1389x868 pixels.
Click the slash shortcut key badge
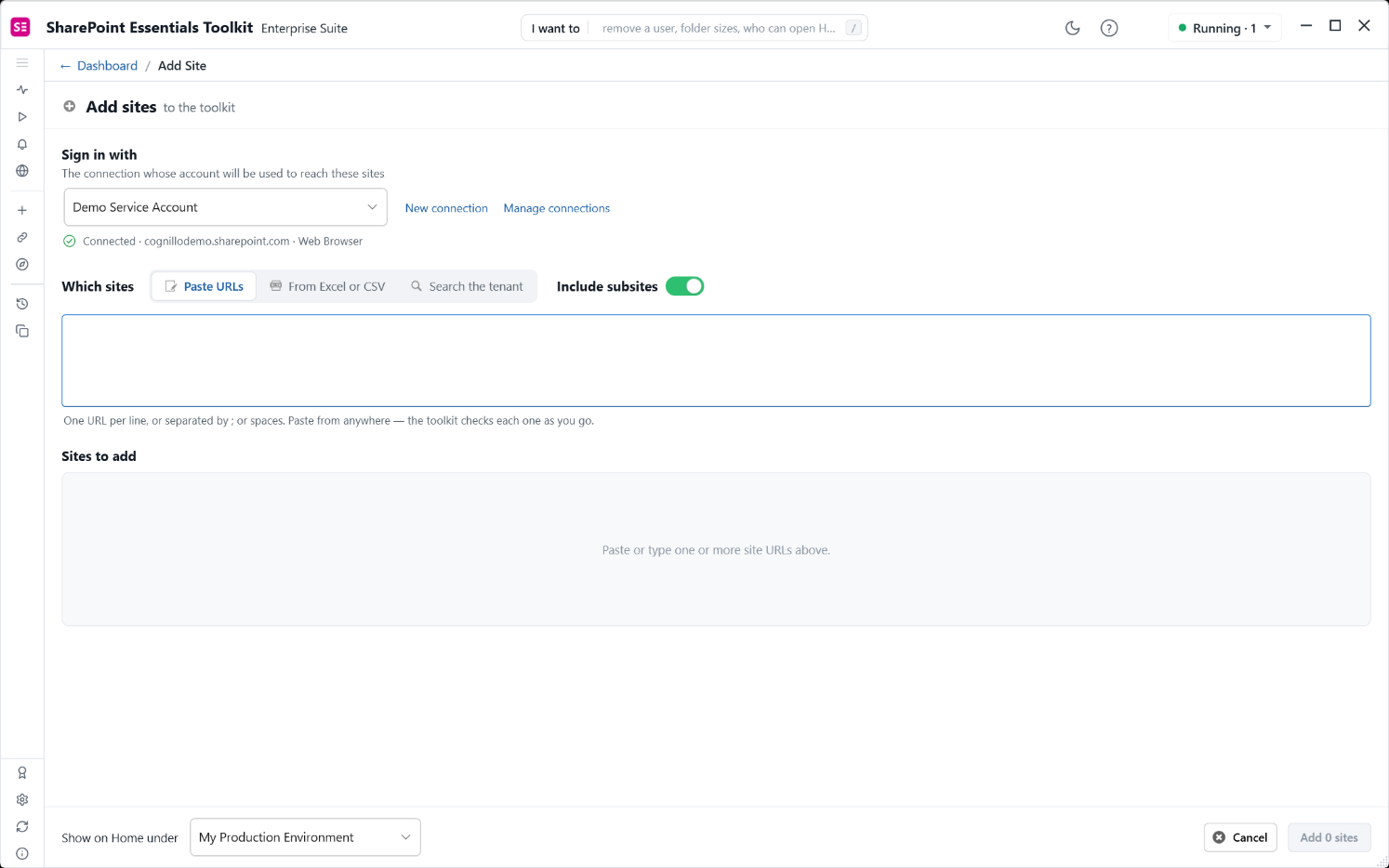coord(853,28)
